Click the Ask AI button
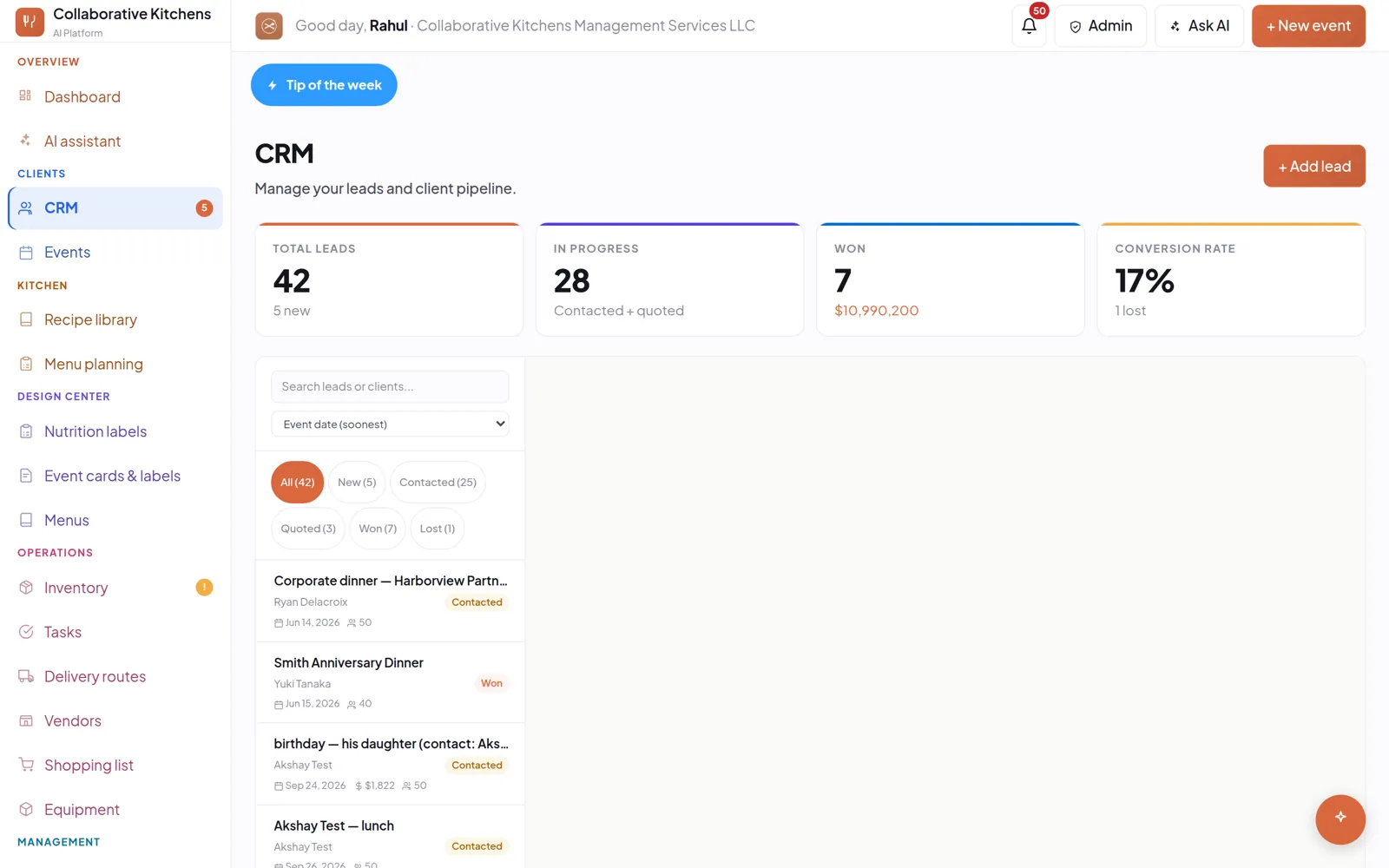The image size is (1389, 868). [1199, 26]
